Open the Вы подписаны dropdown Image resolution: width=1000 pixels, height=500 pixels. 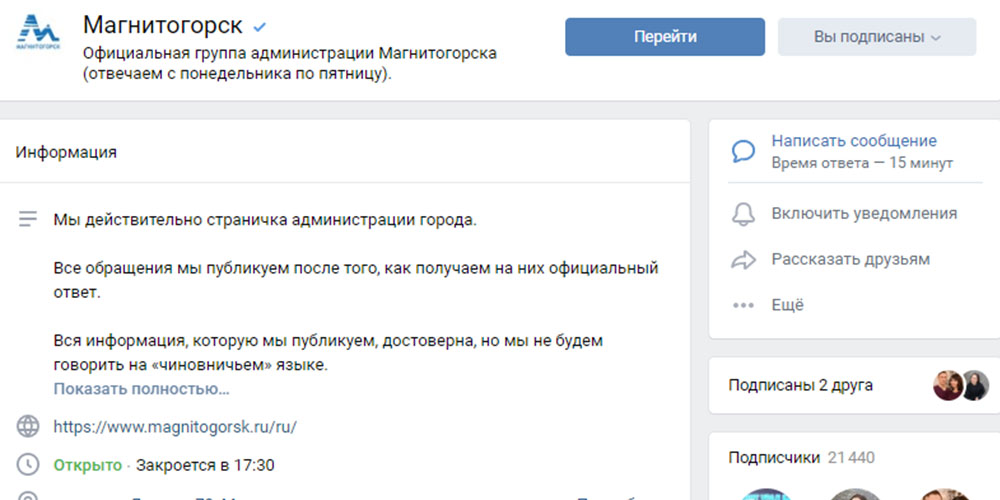pyautogui.click(x=877, y=37)
